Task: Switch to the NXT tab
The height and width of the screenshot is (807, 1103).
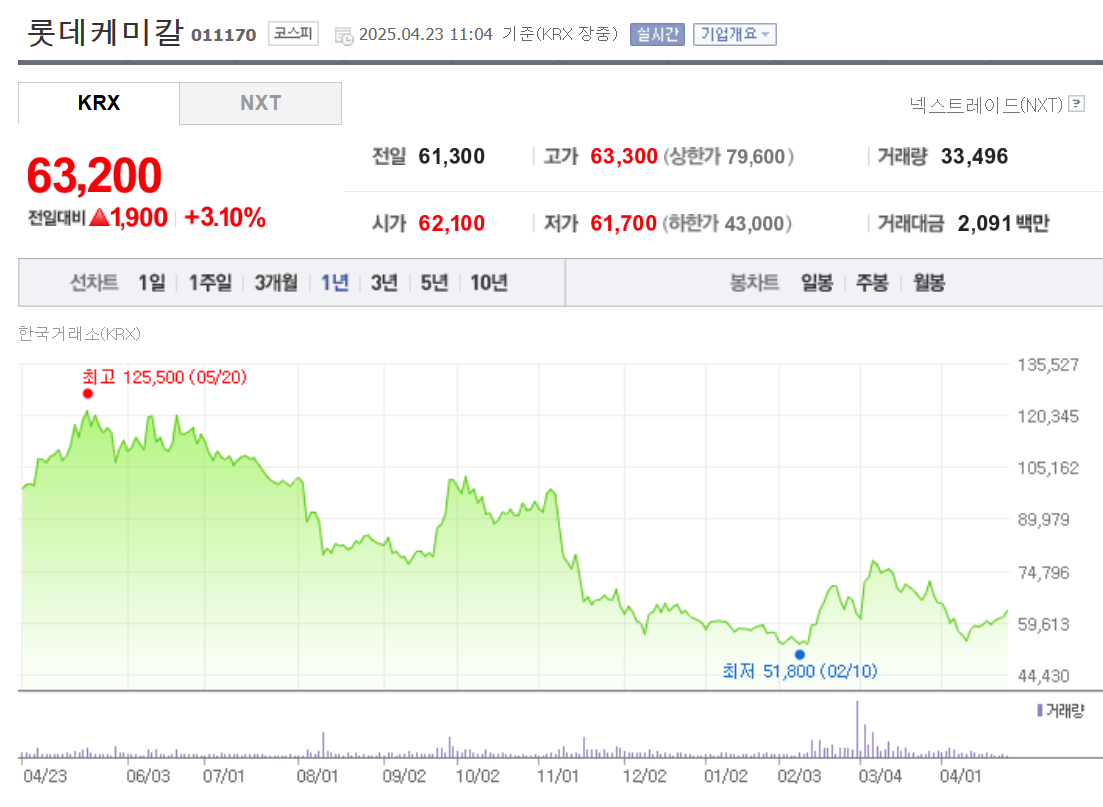Action: 260,103
